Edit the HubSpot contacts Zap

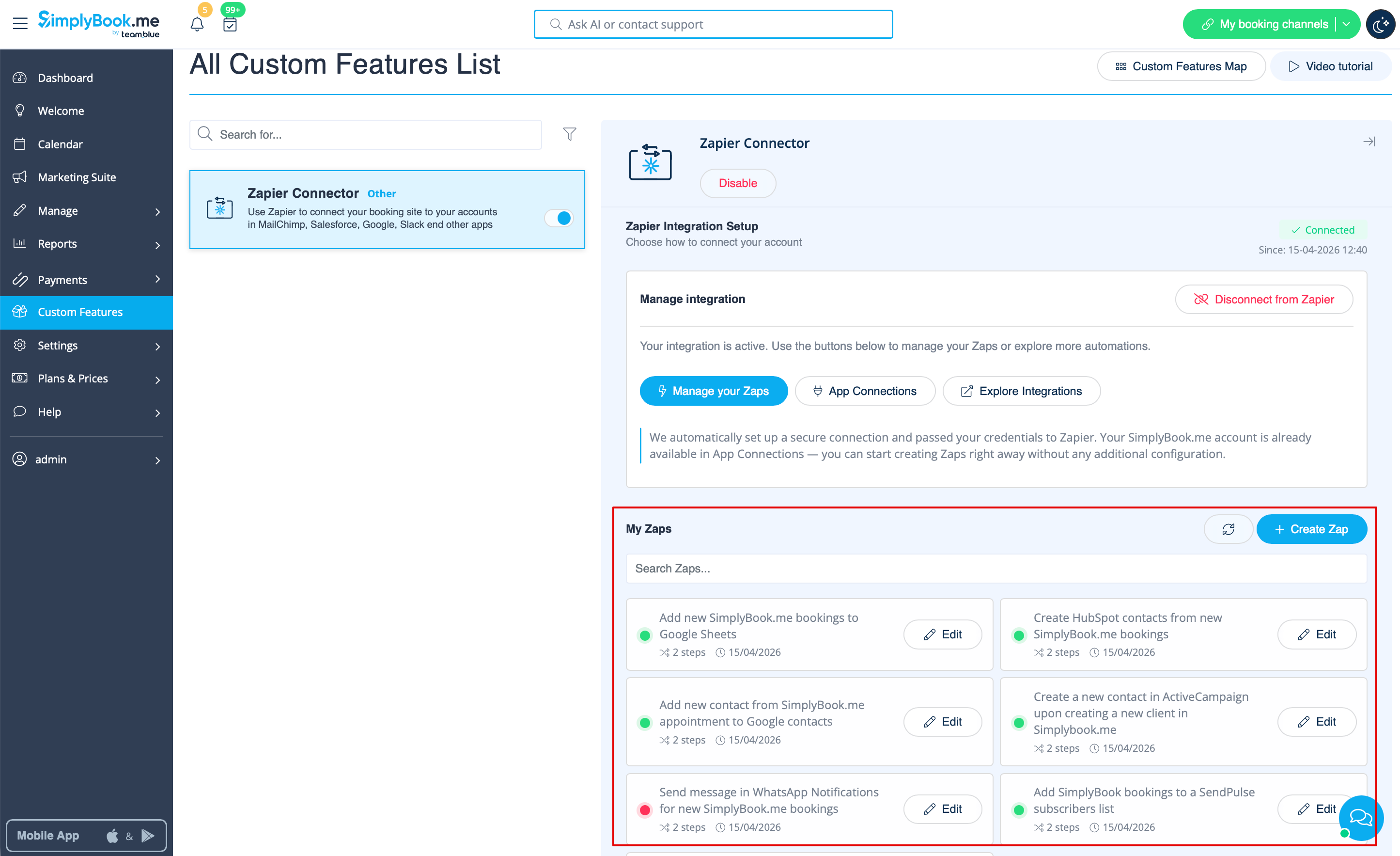coord(1317,634)
